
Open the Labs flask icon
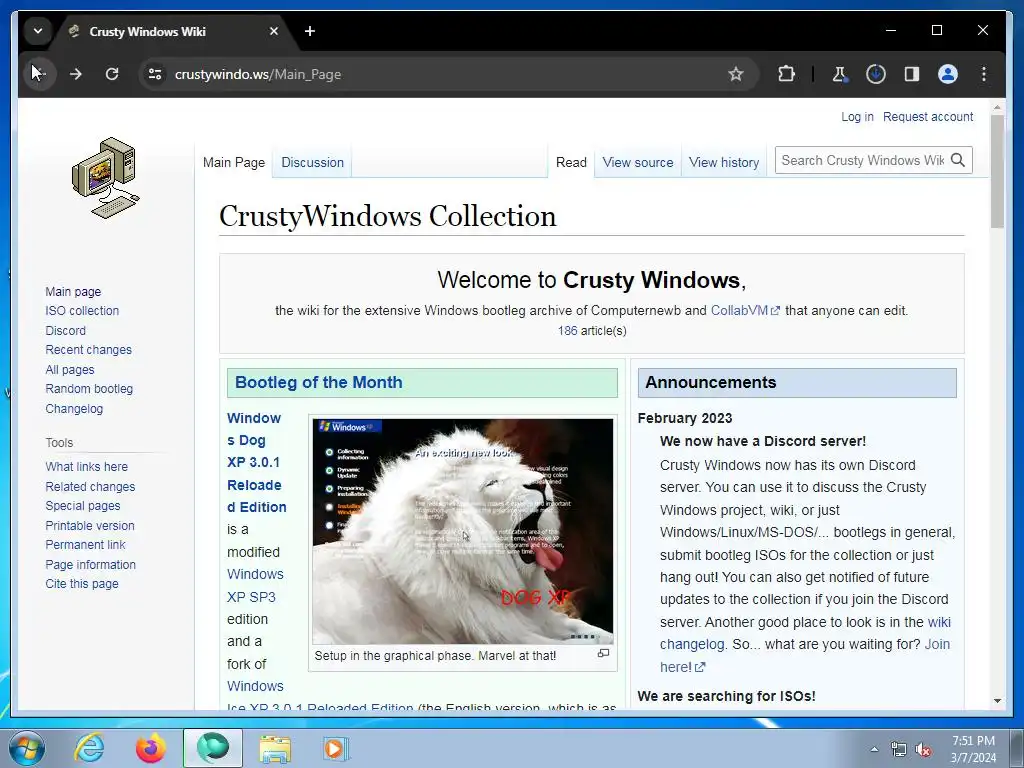pos(839,74)
